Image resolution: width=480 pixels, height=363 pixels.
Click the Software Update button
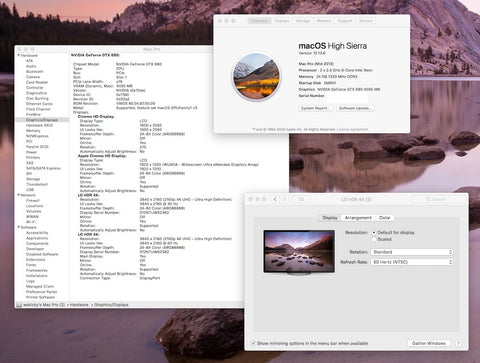pos(354,108)
